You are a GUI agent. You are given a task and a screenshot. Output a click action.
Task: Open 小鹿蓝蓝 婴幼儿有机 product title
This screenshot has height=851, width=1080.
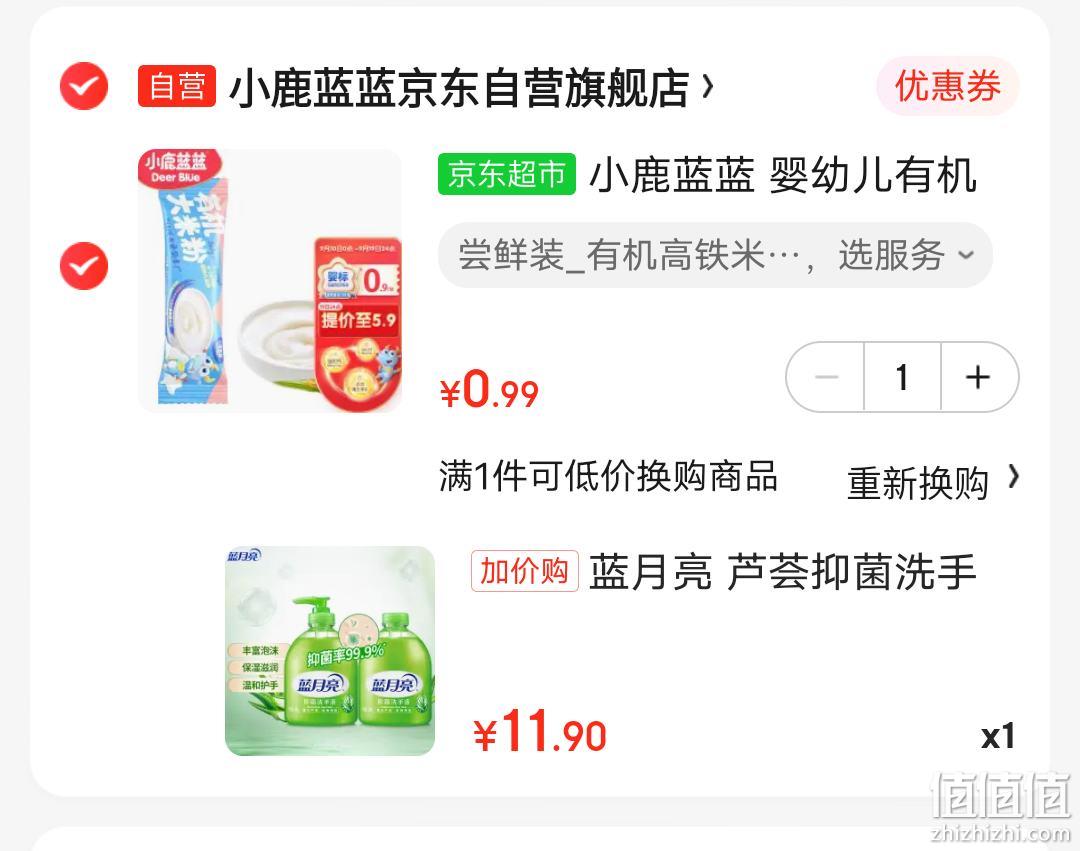pos(783,174)
